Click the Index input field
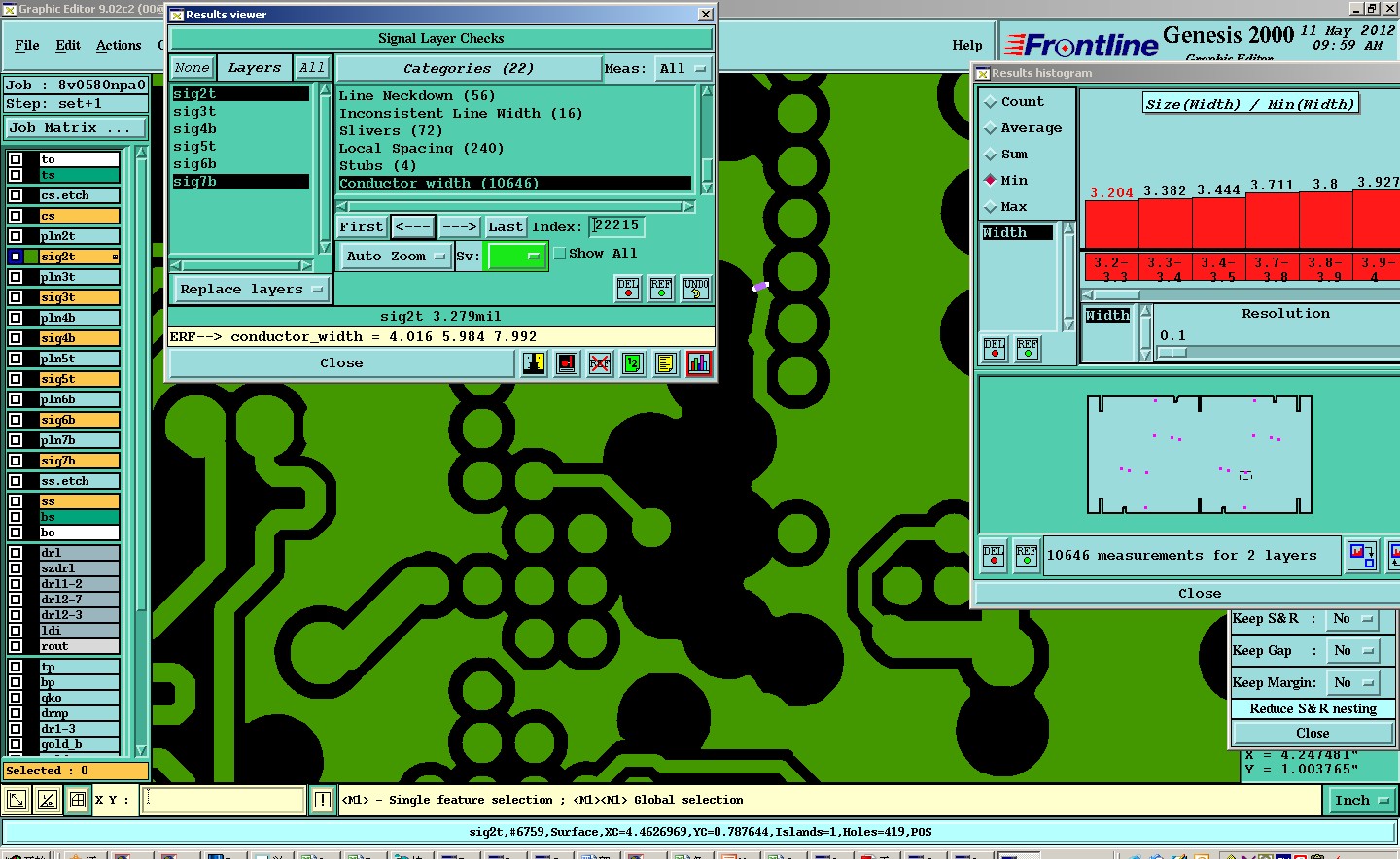Screen dimensions: 1400x859 pyautogui.click(x=617, y=226)
